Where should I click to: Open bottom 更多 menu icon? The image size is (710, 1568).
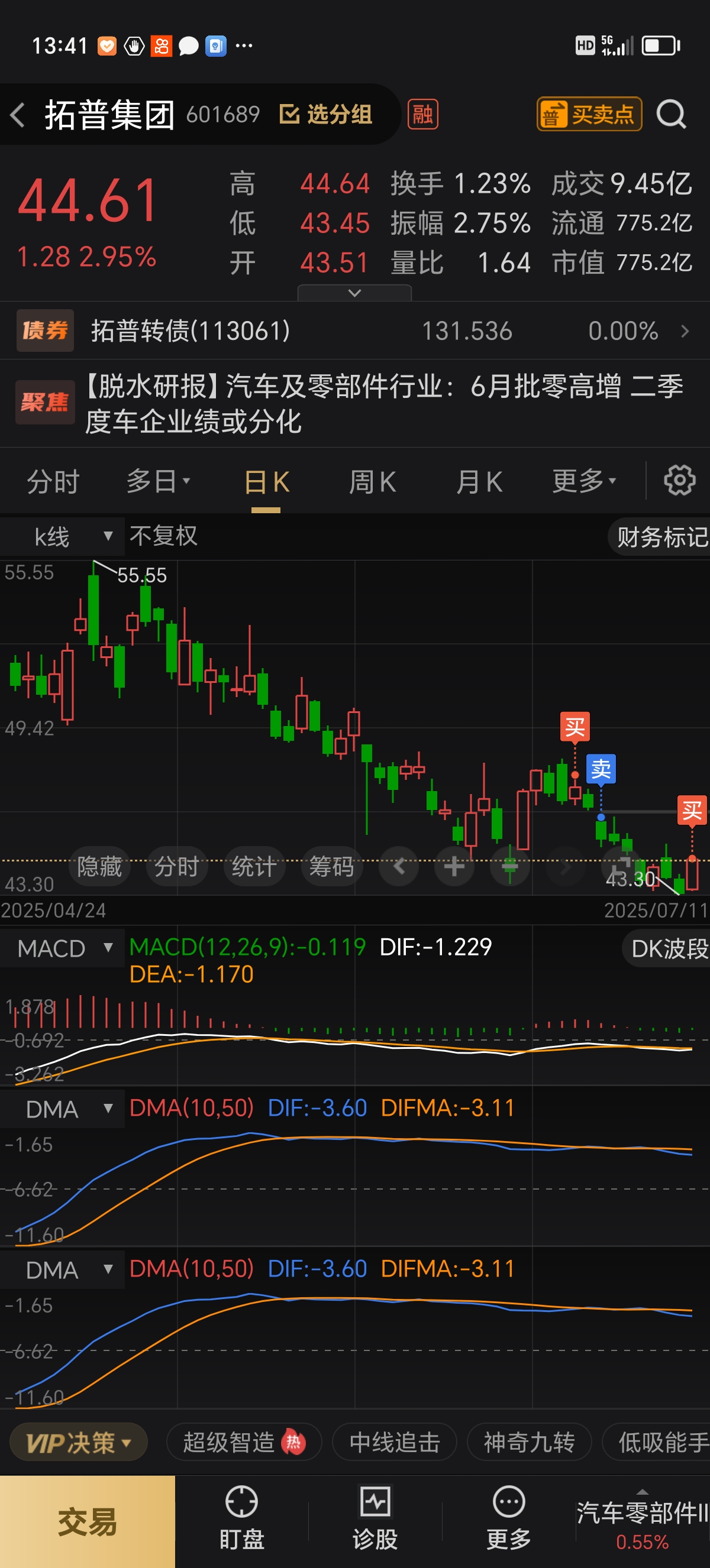508,1518
